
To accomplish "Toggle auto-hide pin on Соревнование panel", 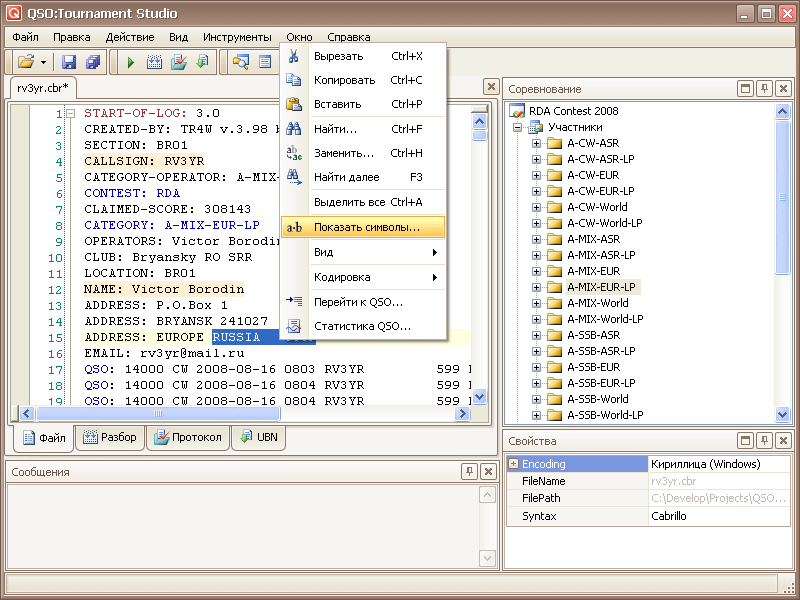I will pyautogui.click(x=764, y=89).
